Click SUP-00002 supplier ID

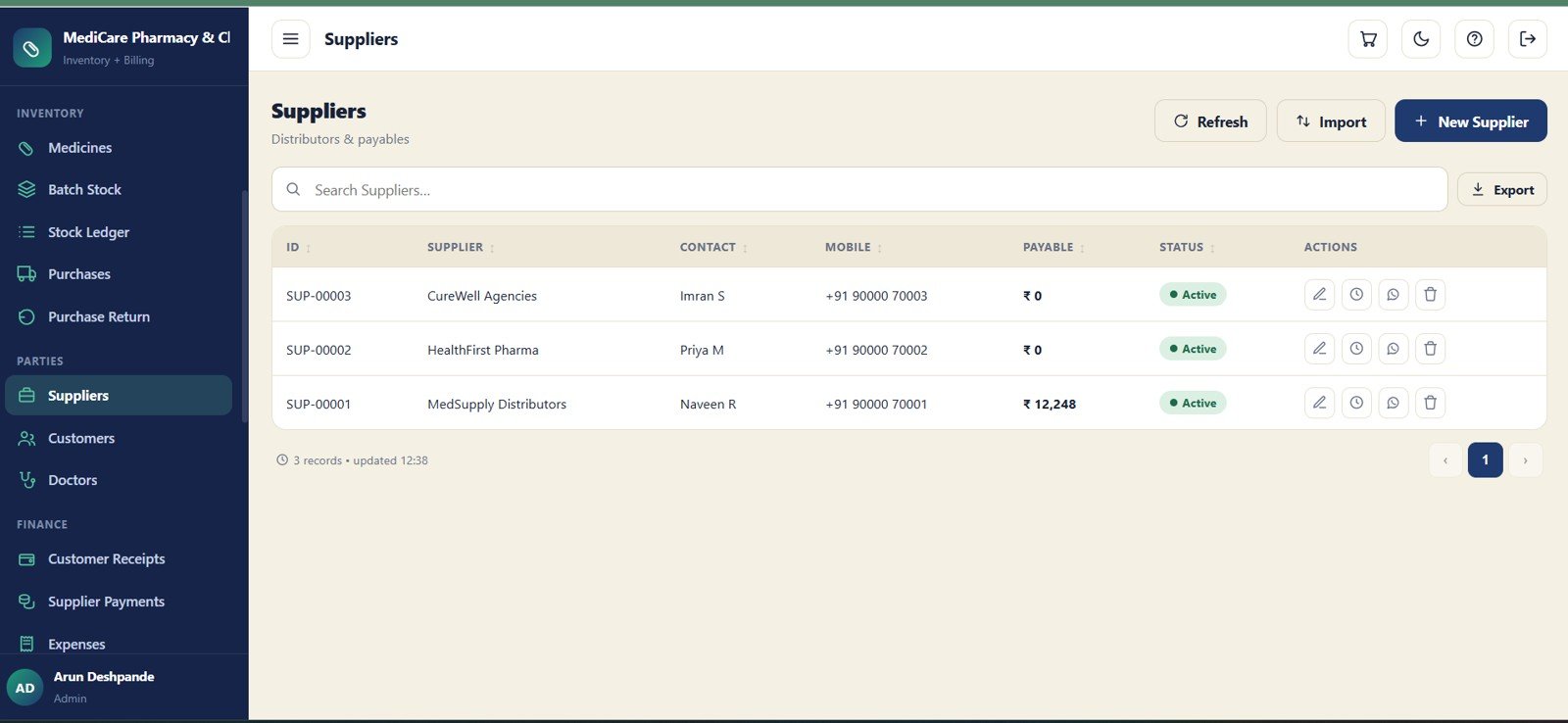[318, 350]
